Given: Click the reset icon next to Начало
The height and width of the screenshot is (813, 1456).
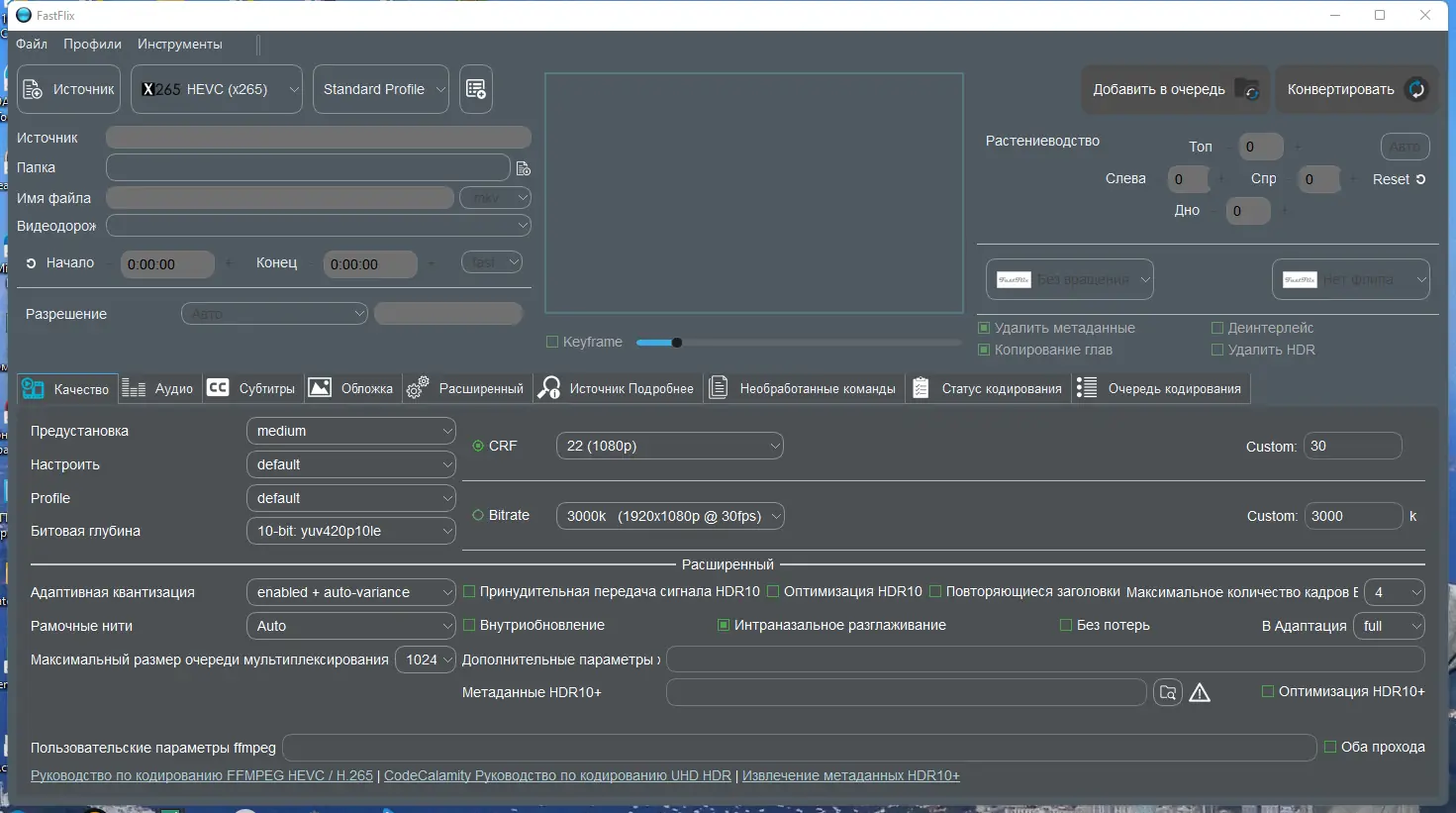Looking at the screenshot, I should [31, 263].
